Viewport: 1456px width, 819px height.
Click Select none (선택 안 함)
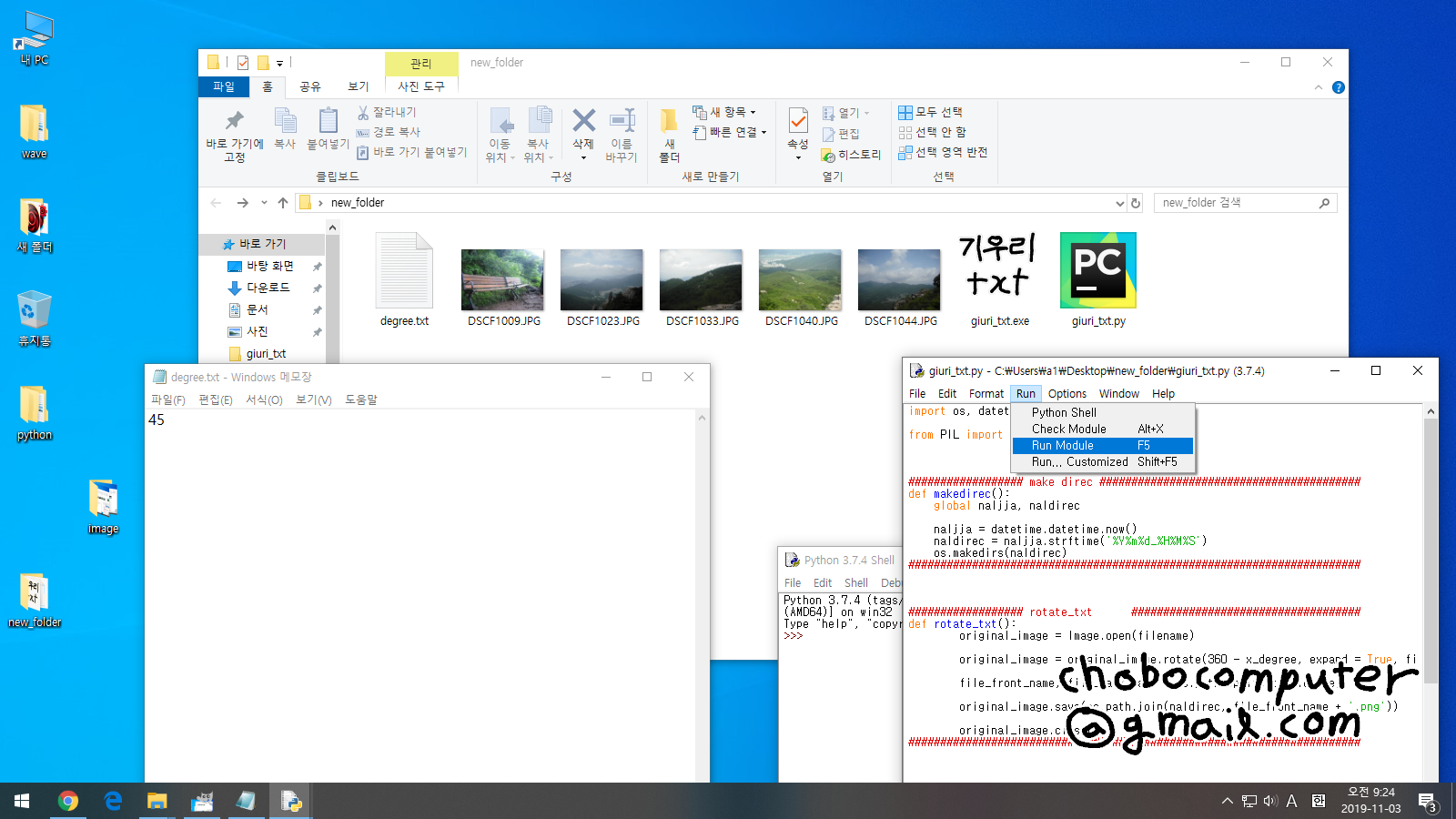click(932, 132)
